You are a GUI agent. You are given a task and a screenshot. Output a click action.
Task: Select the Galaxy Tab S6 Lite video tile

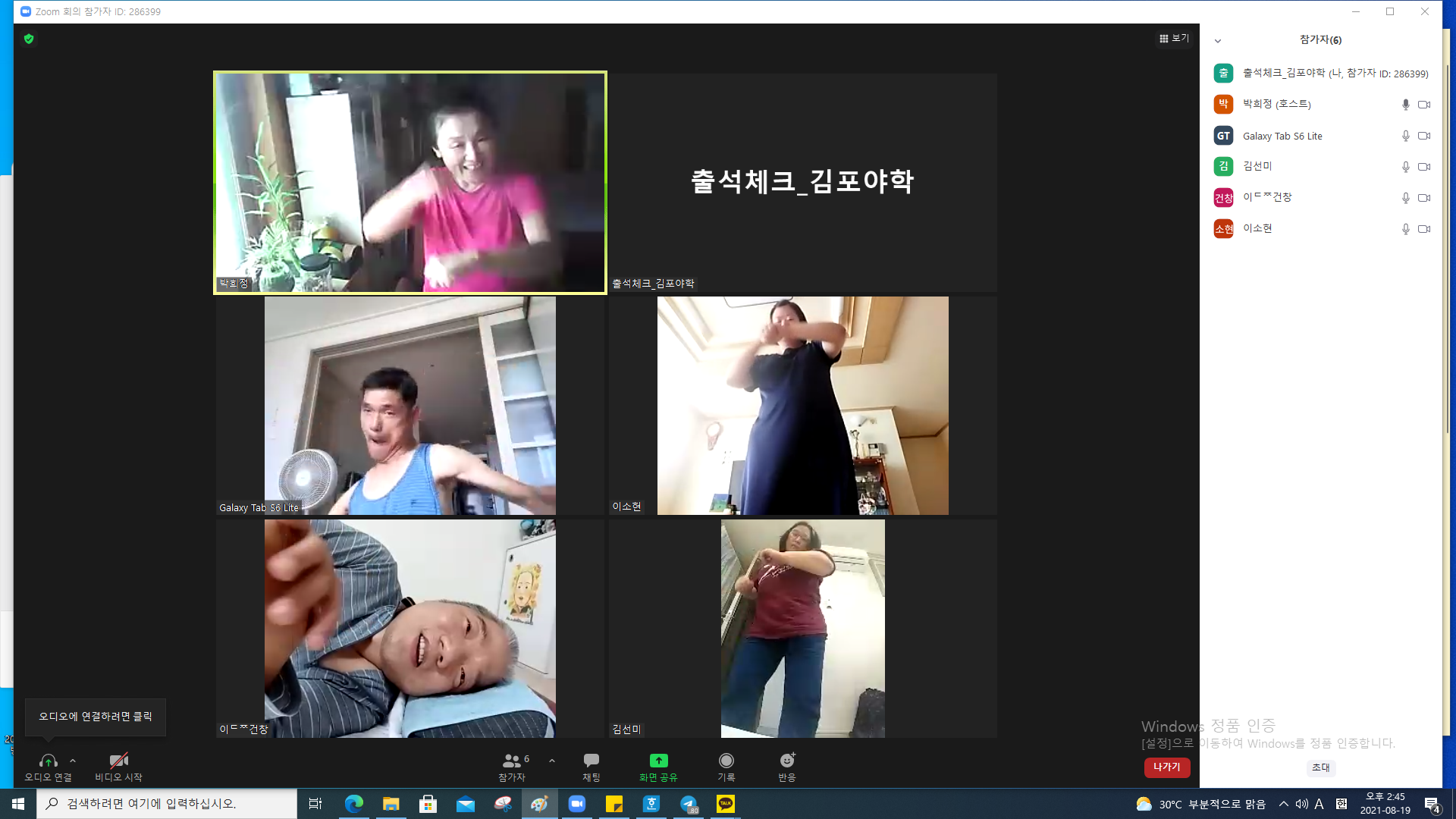click(x=410, y=406)
